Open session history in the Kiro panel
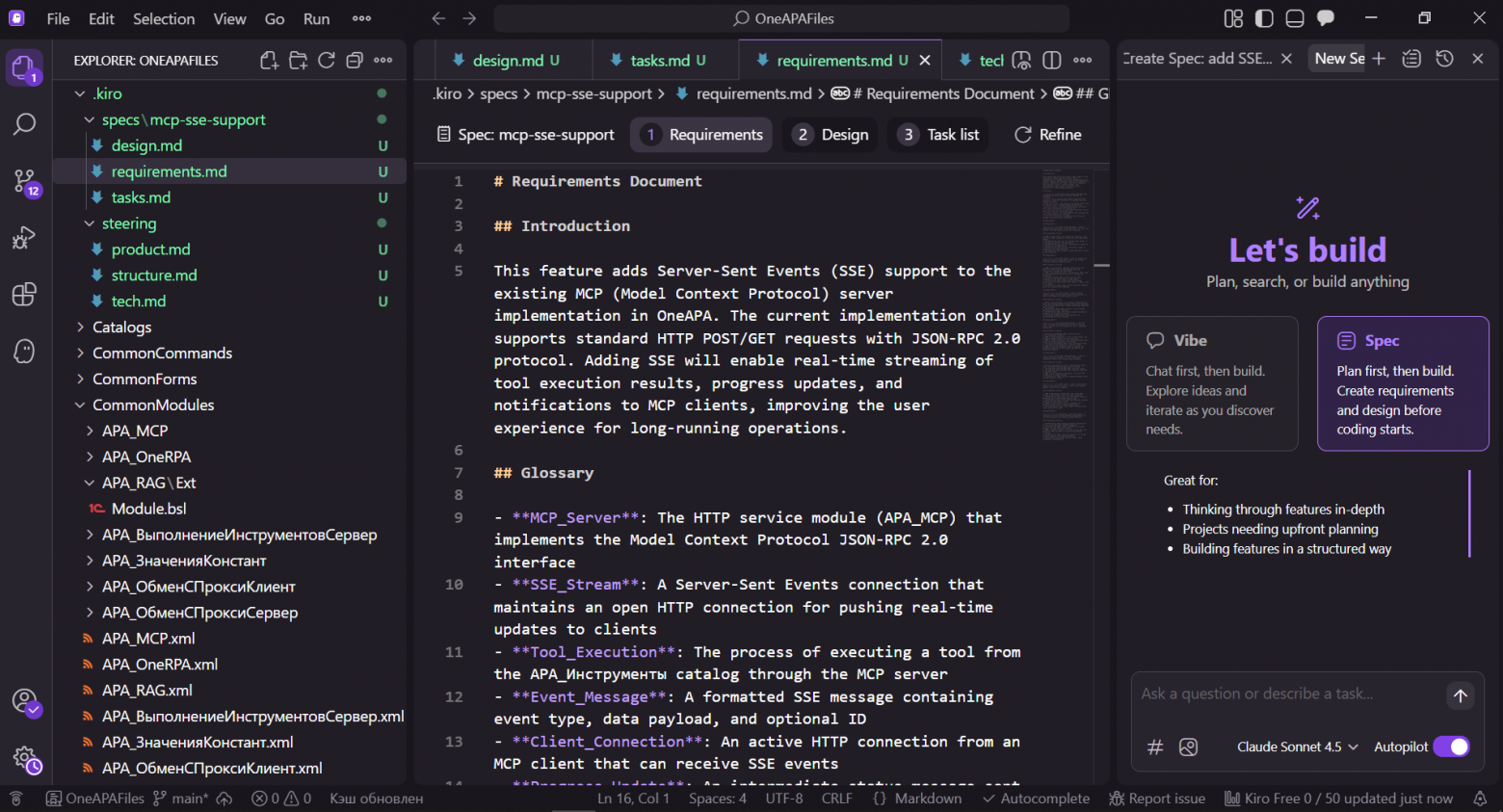 coord(1444,58)
